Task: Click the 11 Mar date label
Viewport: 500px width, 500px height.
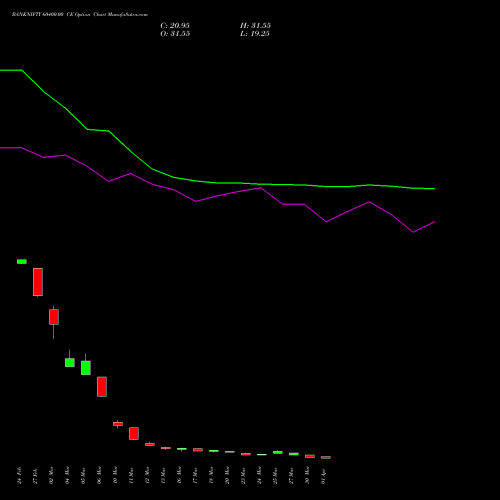Action: click(x=131, y=475)
